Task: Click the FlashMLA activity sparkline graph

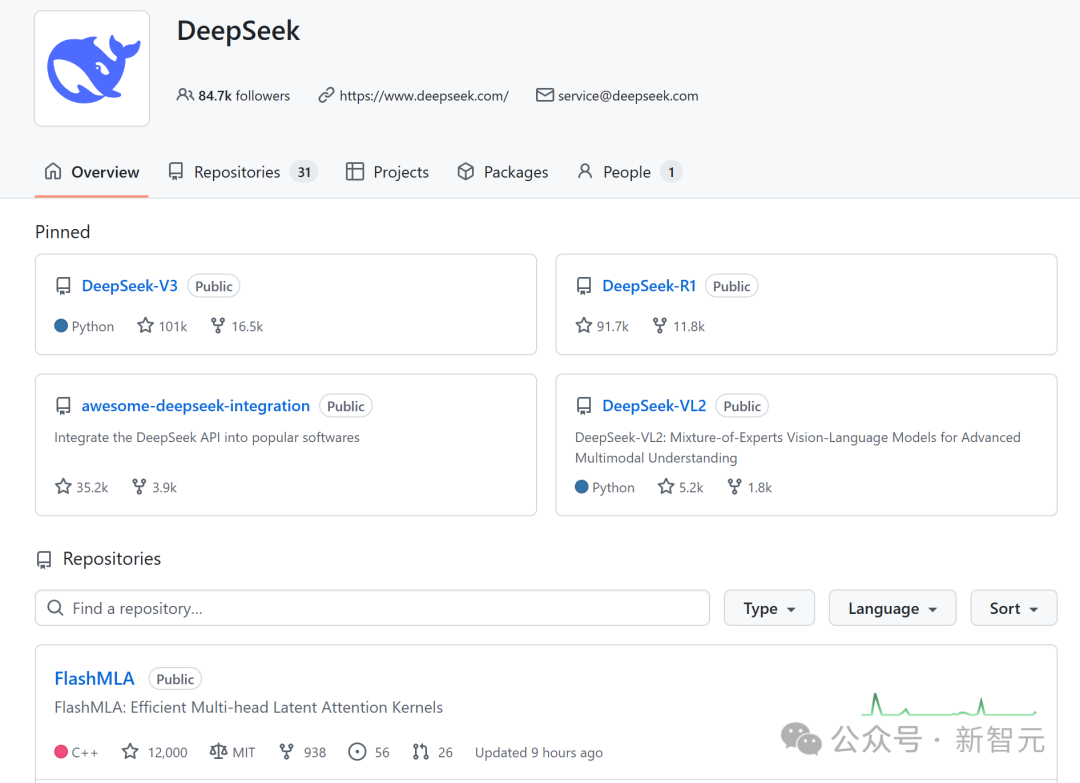Action: (x=949, y=705)
